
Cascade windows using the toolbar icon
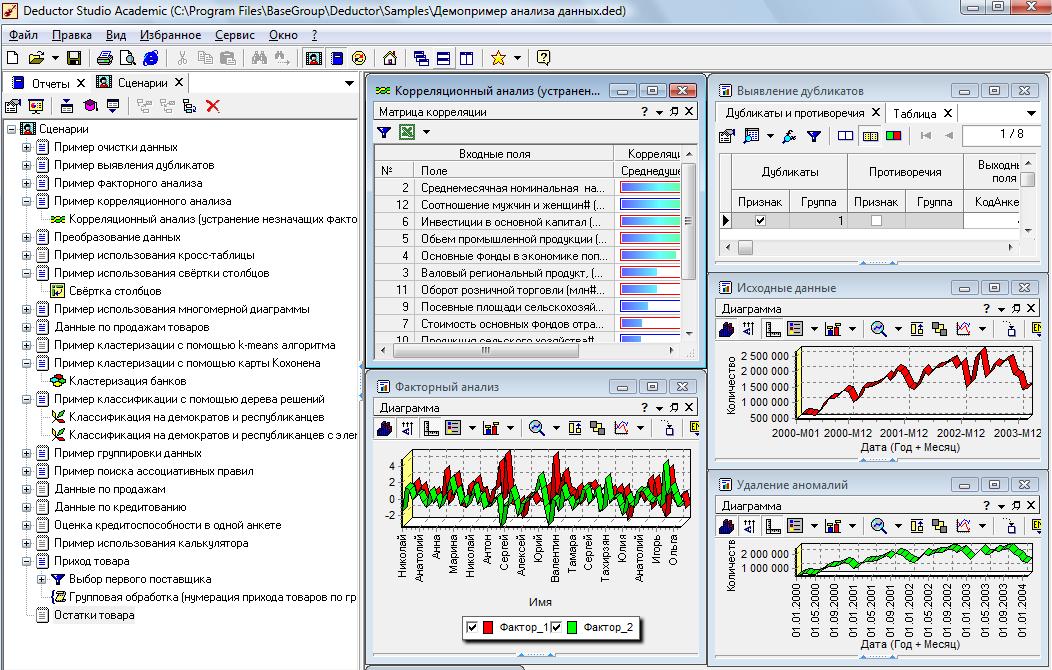[x=421, y=58]
